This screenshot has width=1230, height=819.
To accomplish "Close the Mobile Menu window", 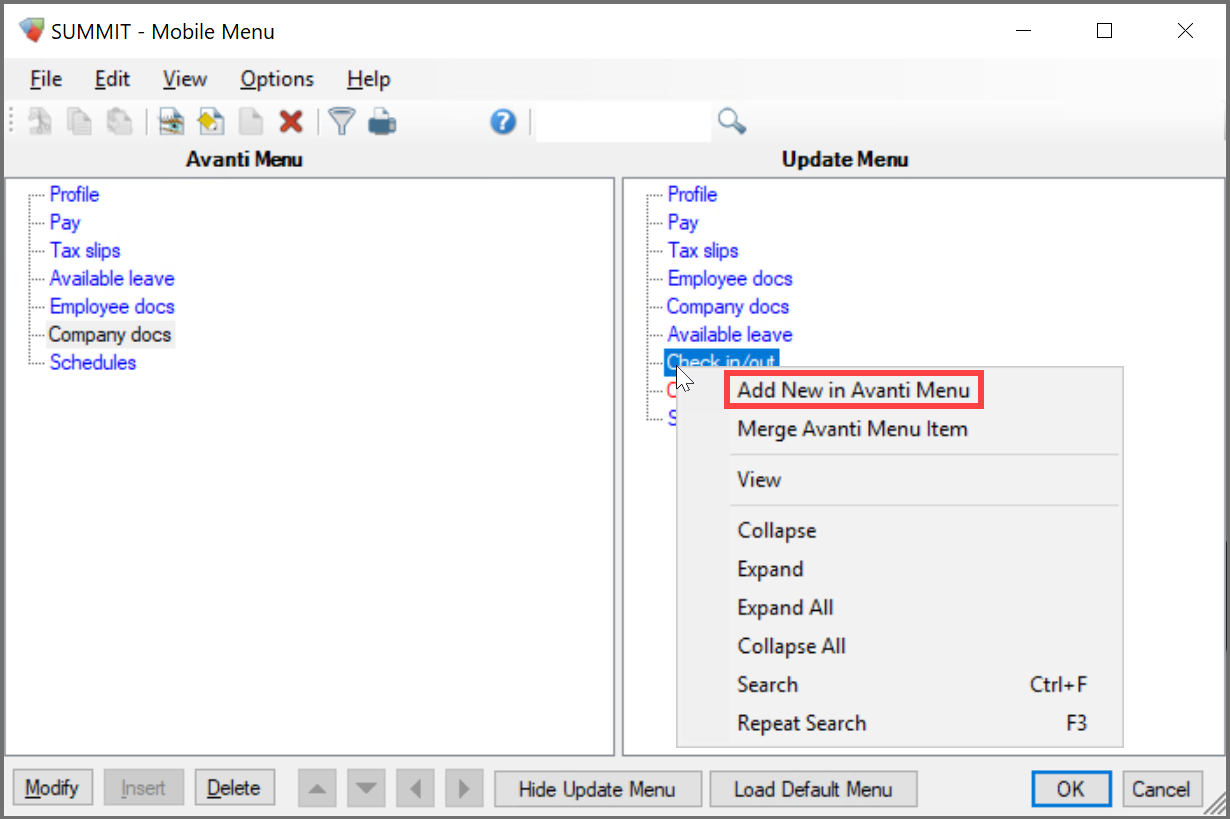I will [x=1185, y=31].
